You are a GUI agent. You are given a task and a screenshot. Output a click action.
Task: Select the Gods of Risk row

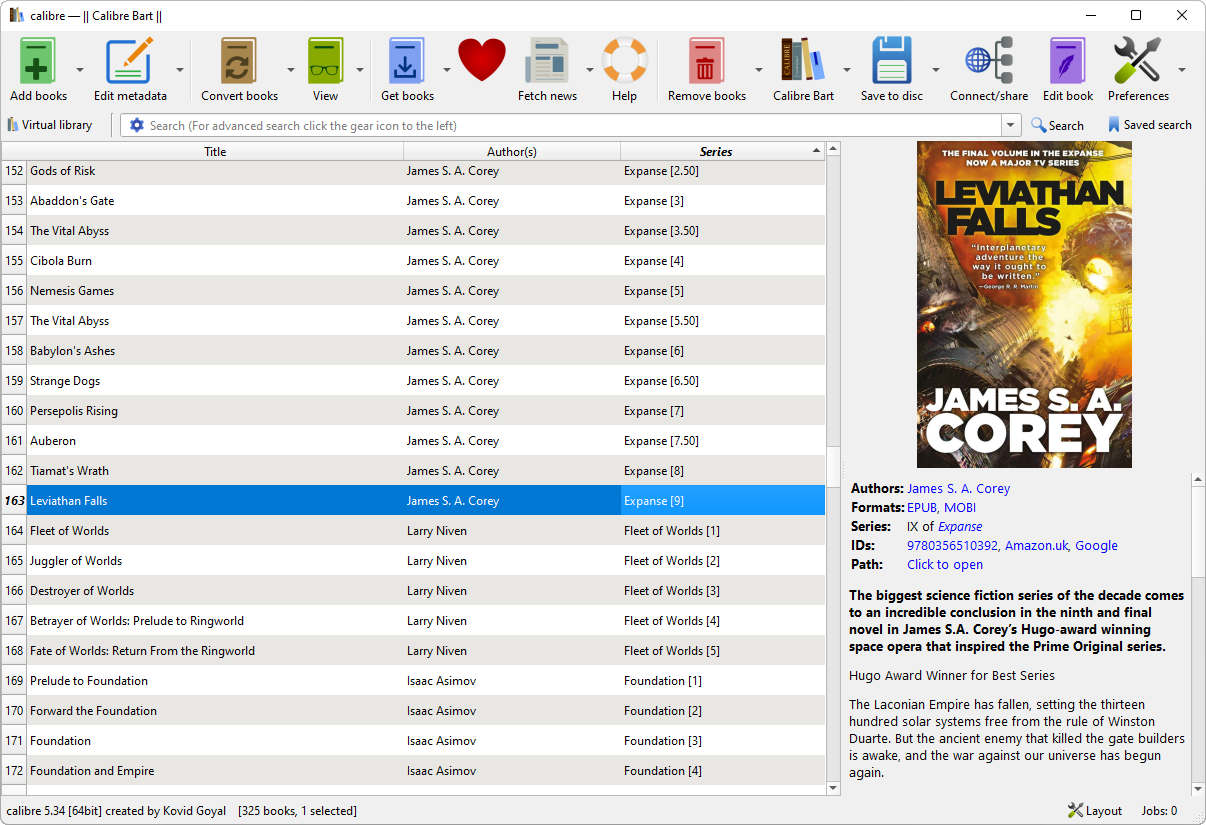click(x=414, y=171)
